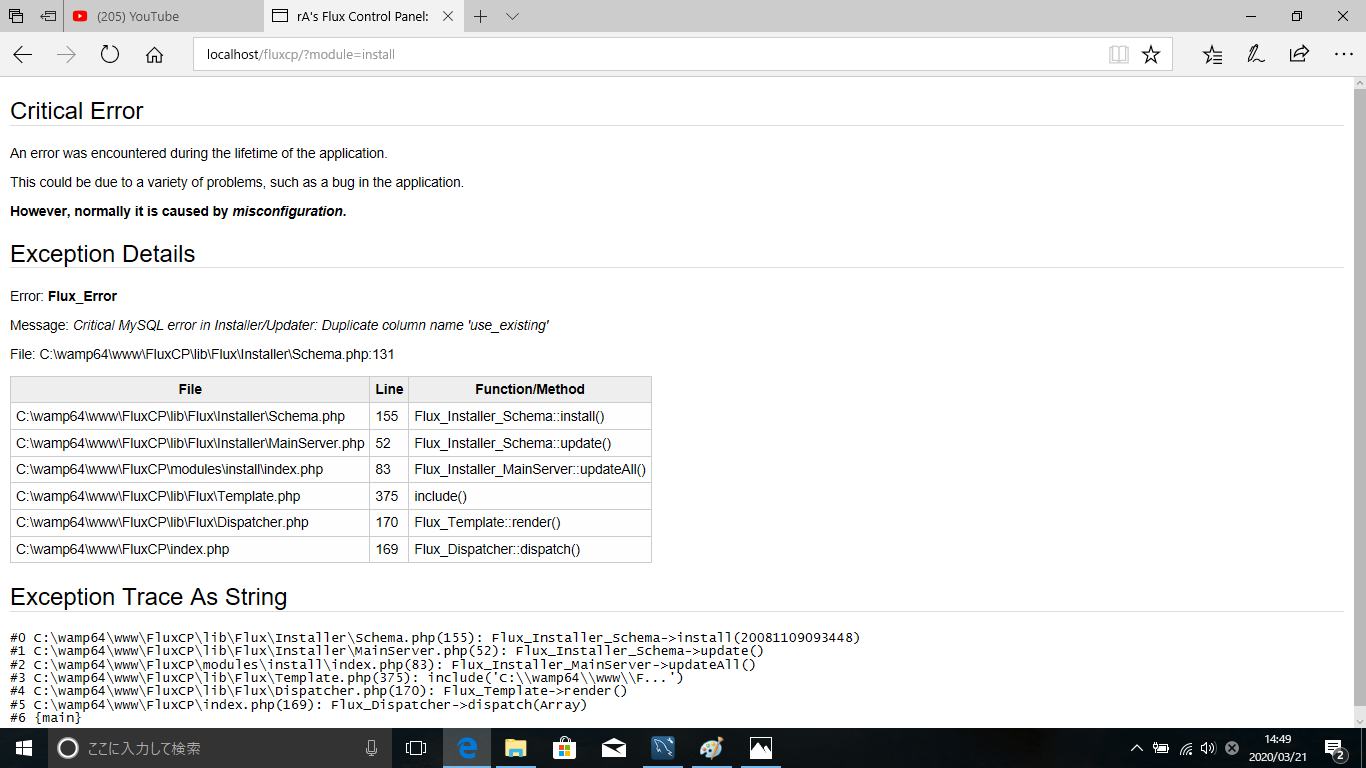This screenshot has height=768, width=1366.
Task: Add this page to favorites (star)
Action: [x=1151, y=55]
